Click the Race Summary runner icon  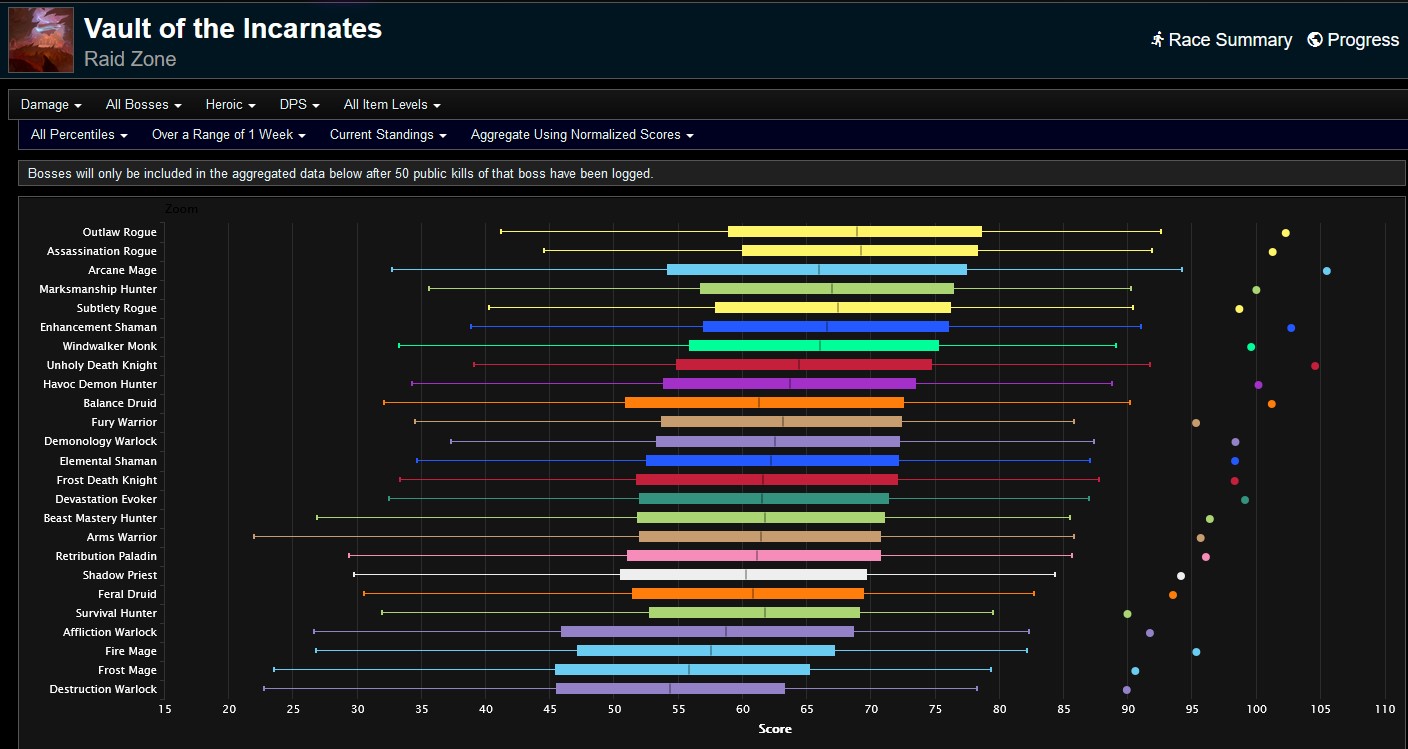coord(1158,40)
